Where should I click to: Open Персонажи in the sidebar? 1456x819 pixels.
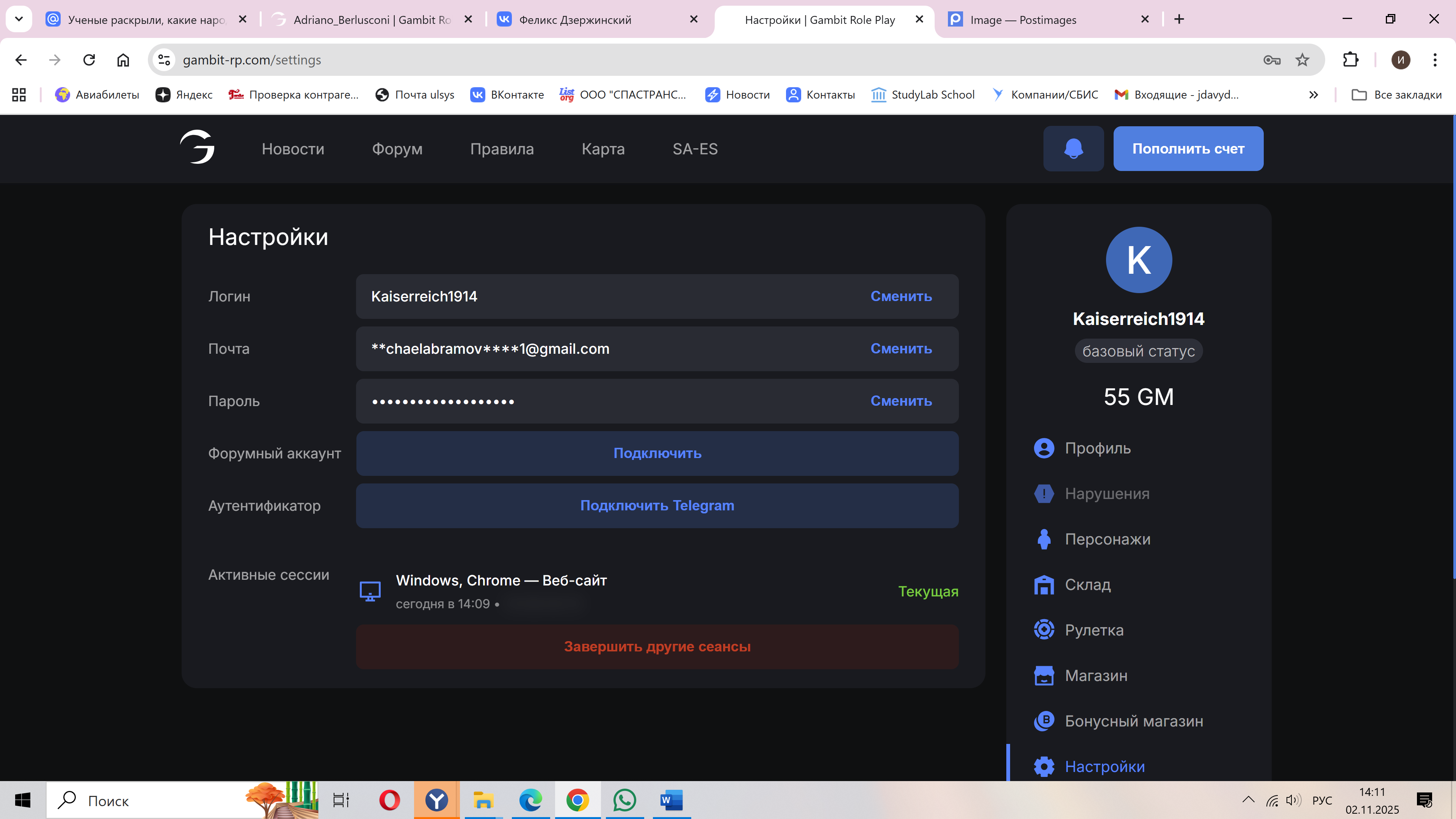1107,539
